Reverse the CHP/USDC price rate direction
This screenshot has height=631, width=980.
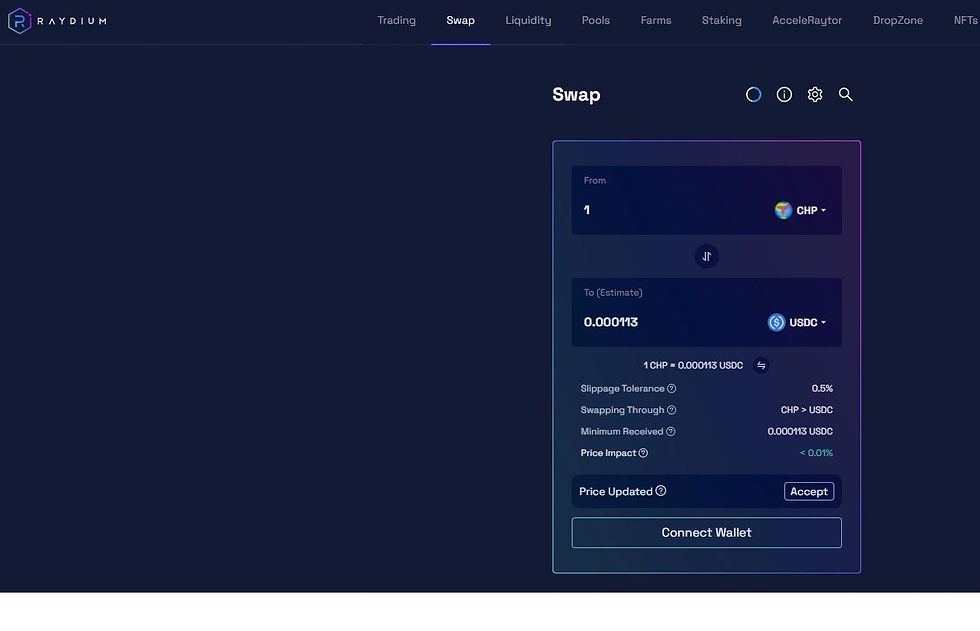(x=761, y=365)
